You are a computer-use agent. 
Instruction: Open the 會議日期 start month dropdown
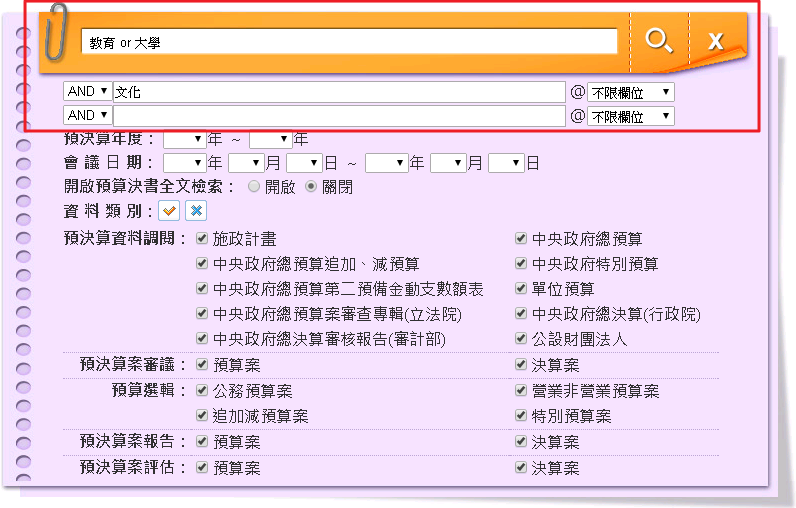(245, 162)
